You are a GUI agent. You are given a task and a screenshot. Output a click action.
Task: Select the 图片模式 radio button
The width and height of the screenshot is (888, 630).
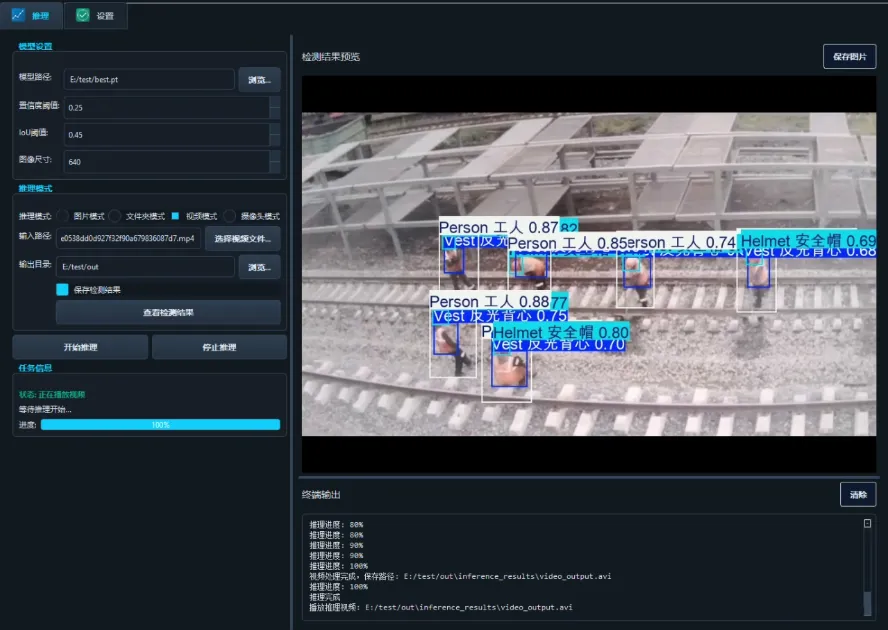[63, 216]
